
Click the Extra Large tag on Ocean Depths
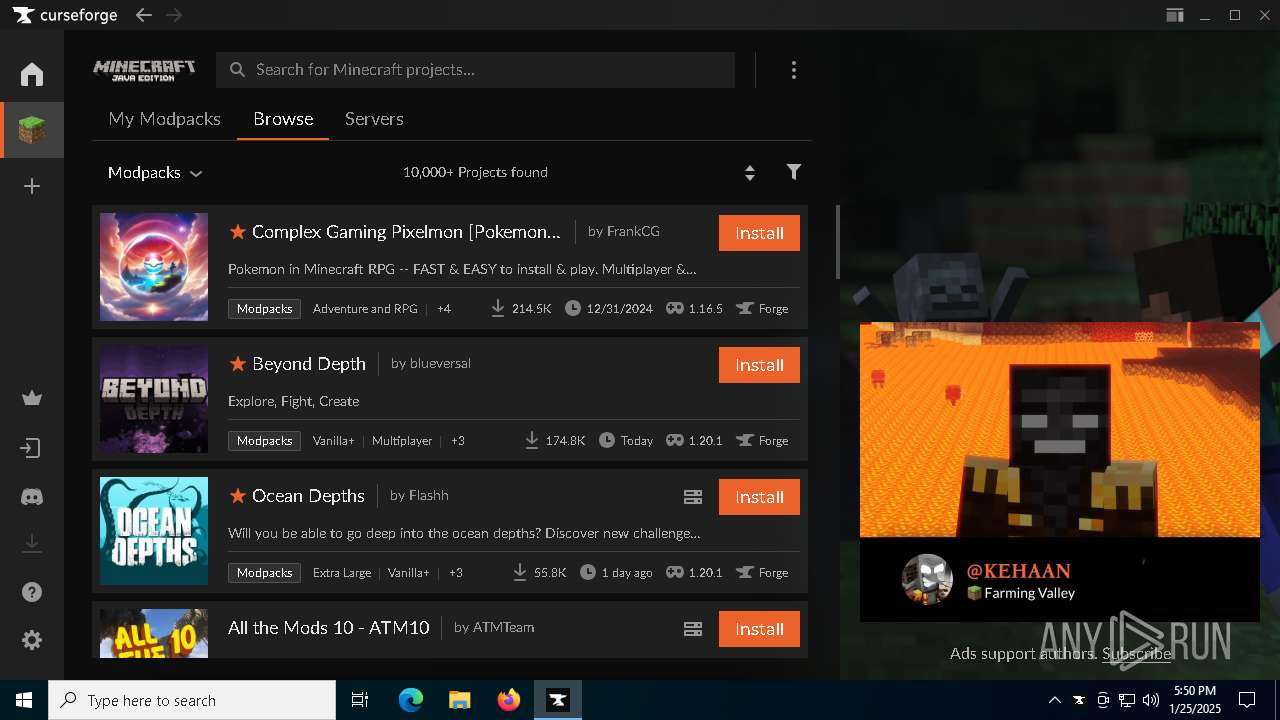click(342, 573)
